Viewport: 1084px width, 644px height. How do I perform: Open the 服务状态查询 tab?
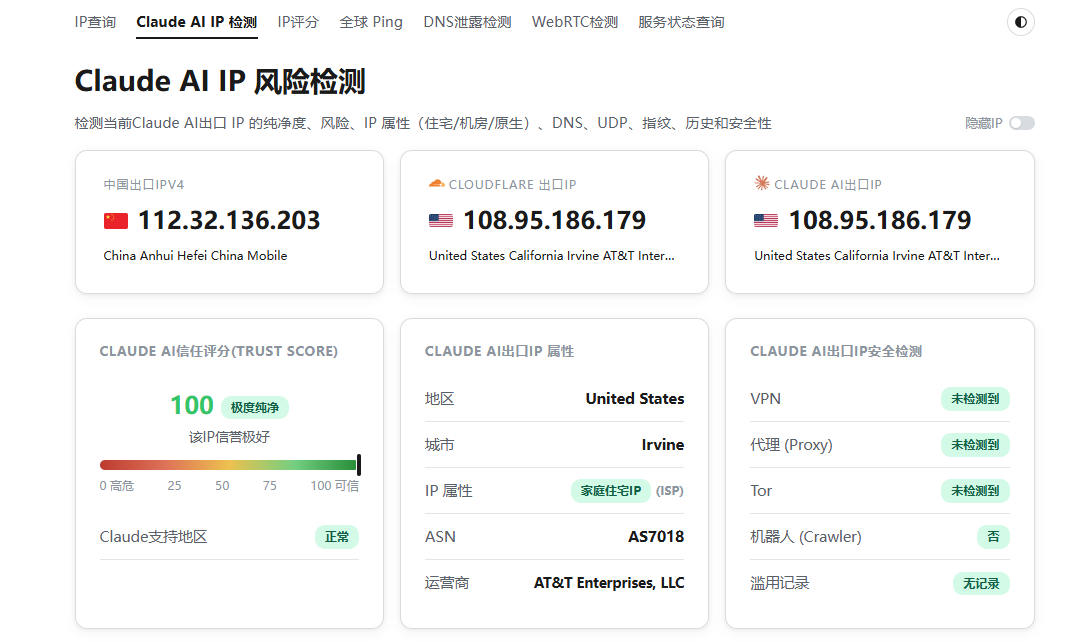point(681,22)
